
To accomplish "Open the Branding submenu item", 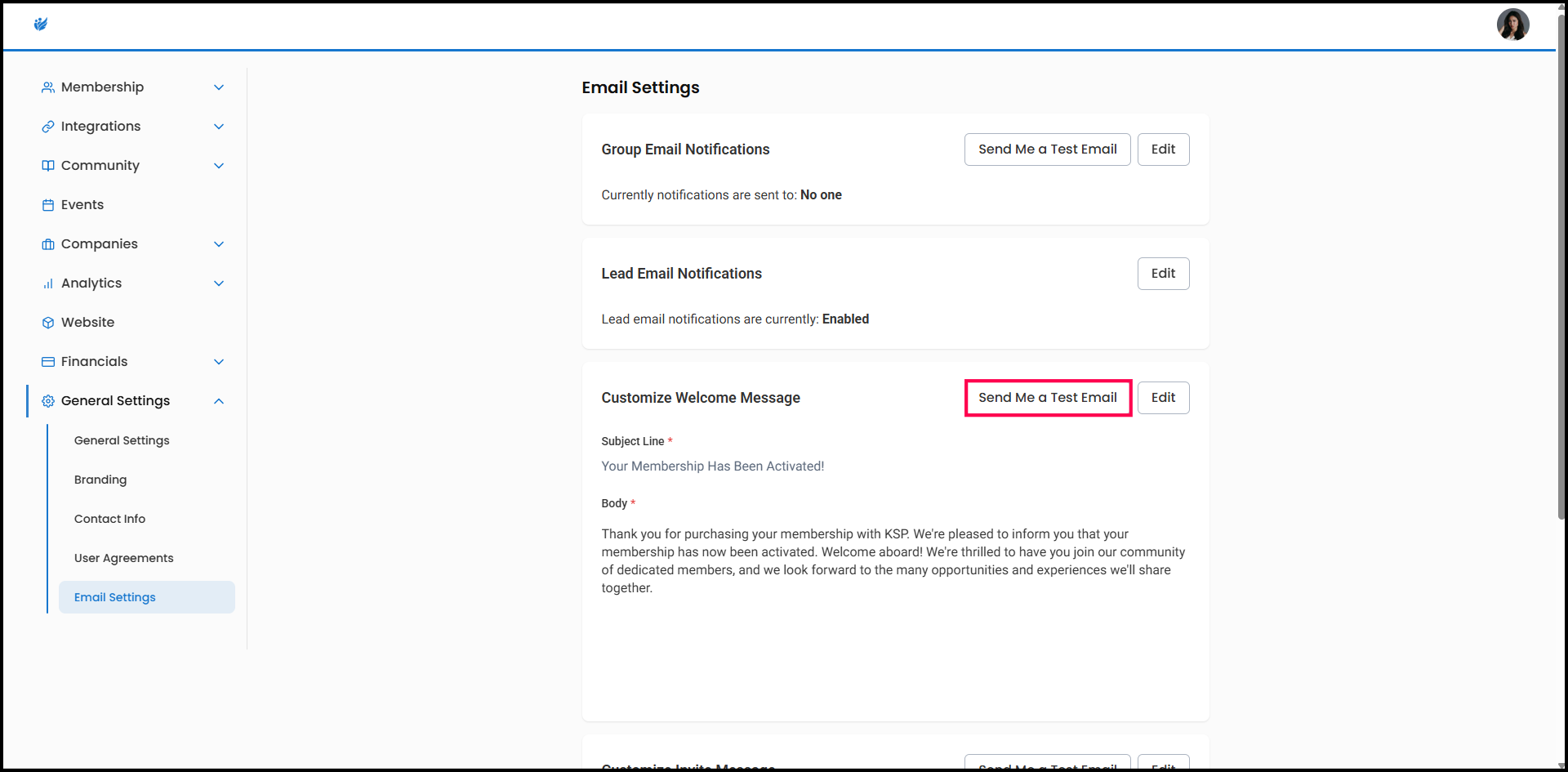I will (100, 480).
